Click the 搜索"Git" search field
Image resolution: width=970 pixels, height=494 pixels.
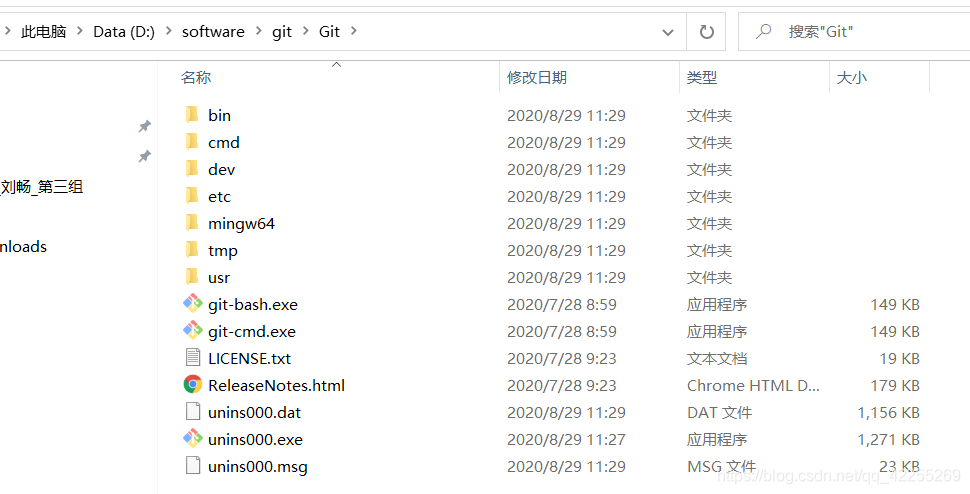[854, 32]
